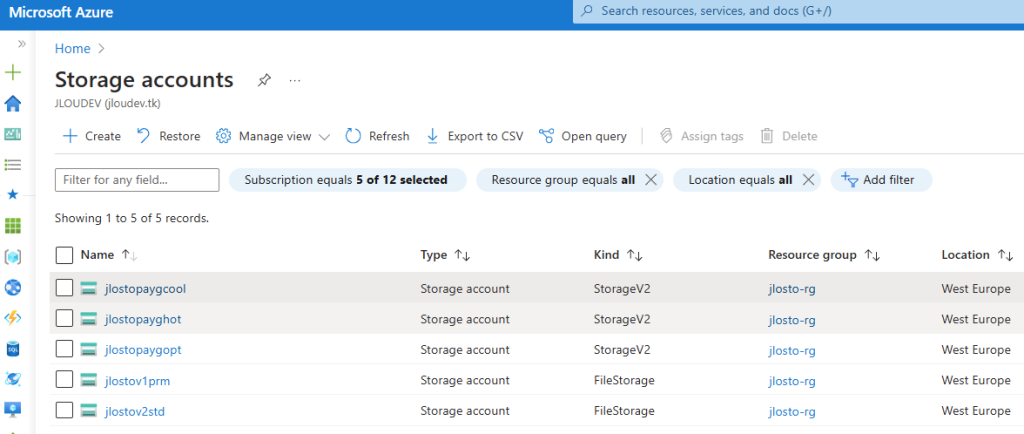
Task: Click Open query in the toolbar
Action: pos(583,136)
